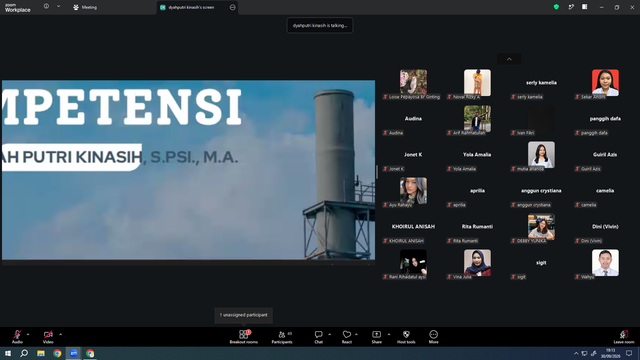Image resolution: width=640 pixels, height=360 pixels.
Task: Open Breakout rooms panel
Action: [x=244, y=337]
